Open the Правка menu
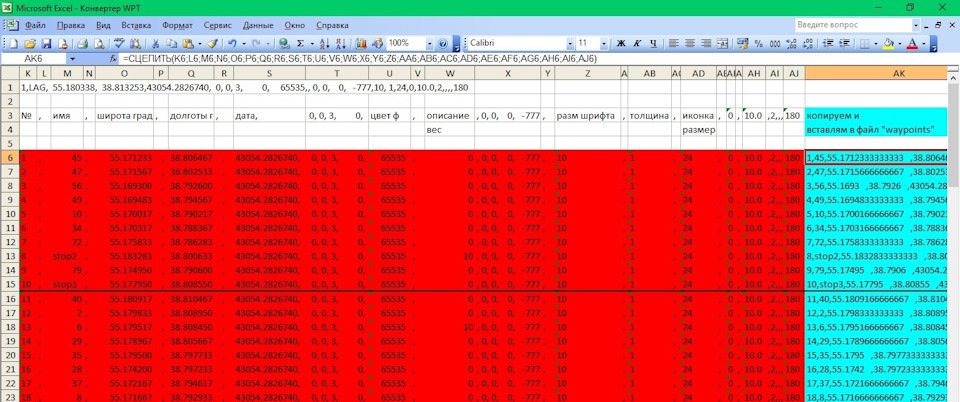This screenshot has width=960, height=402. point(71,26)
